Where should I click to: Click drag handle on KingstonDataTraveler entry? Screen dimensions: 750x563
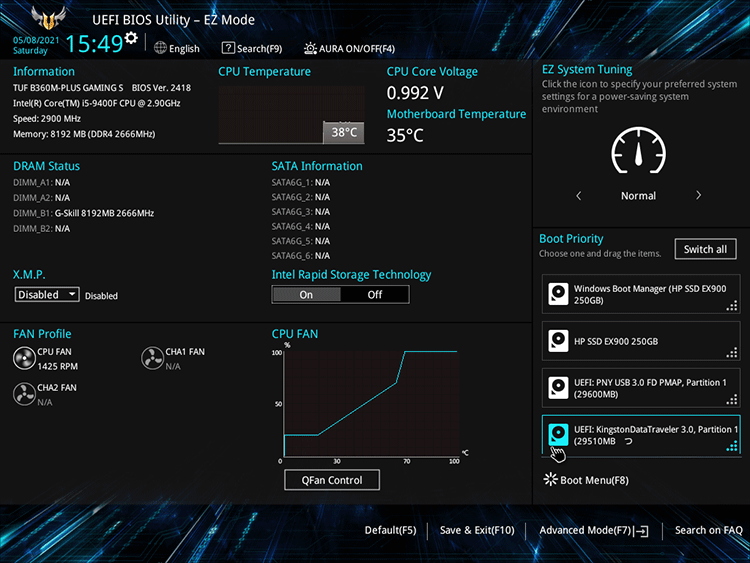732,446
